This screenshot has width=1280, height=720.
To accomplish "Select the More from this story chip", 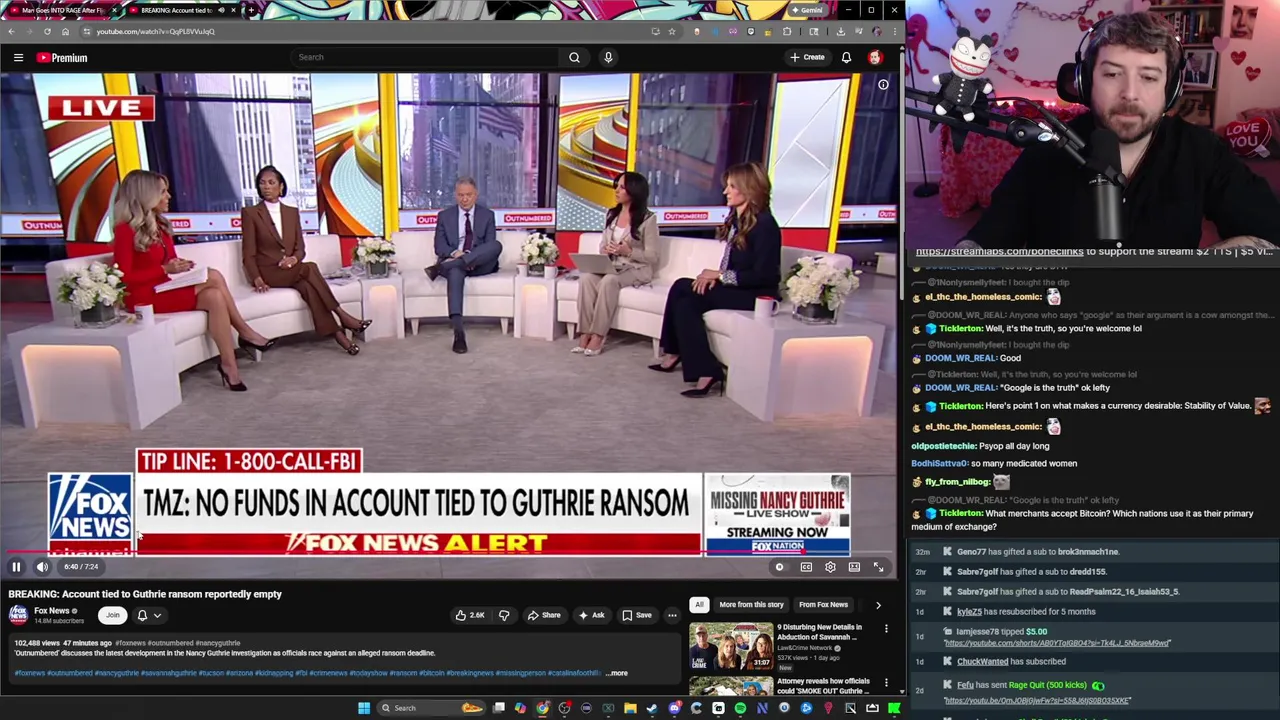I will (751, 604).
